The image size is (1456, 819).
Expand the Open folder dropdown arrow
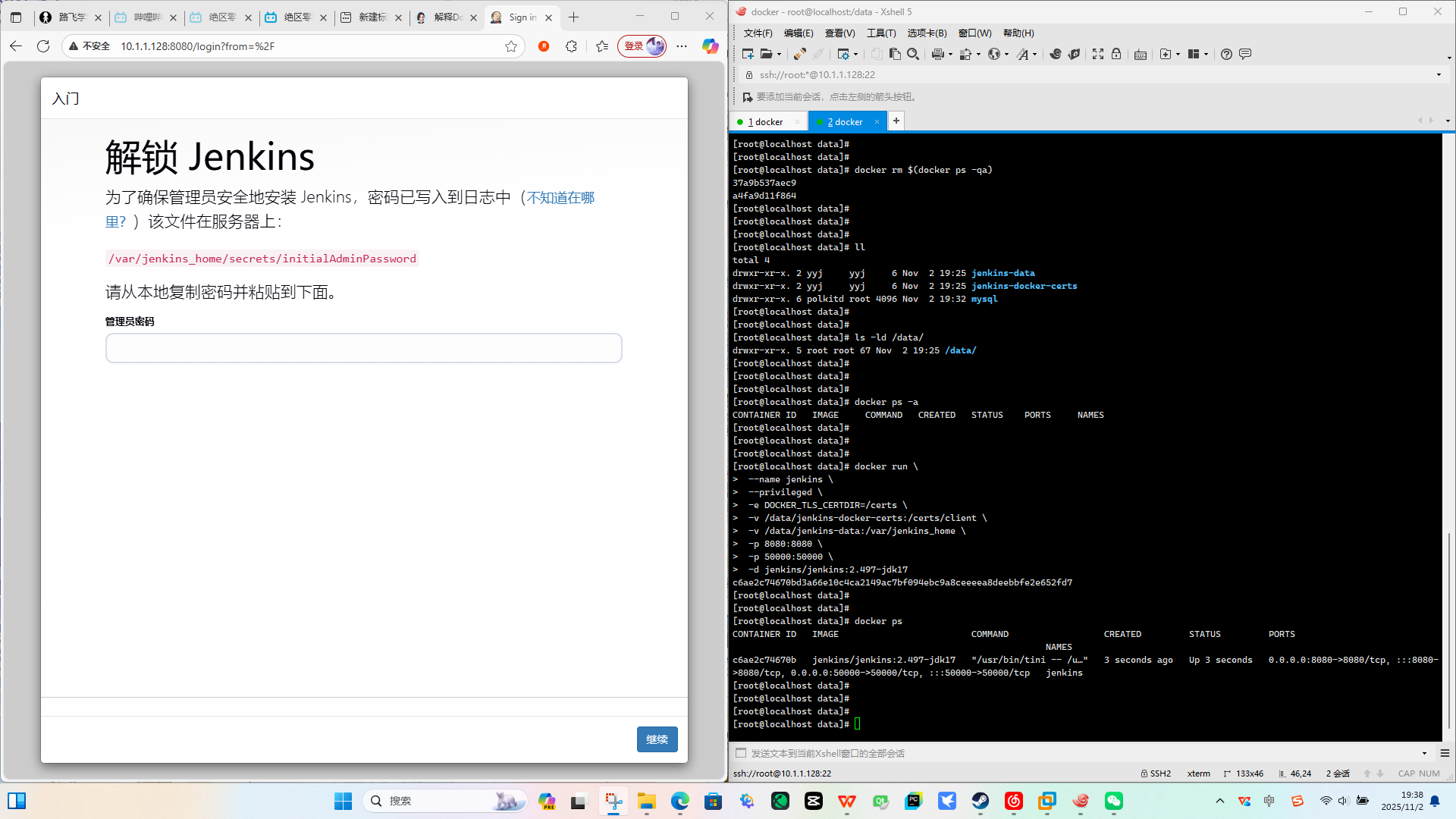tap(779, 55)
